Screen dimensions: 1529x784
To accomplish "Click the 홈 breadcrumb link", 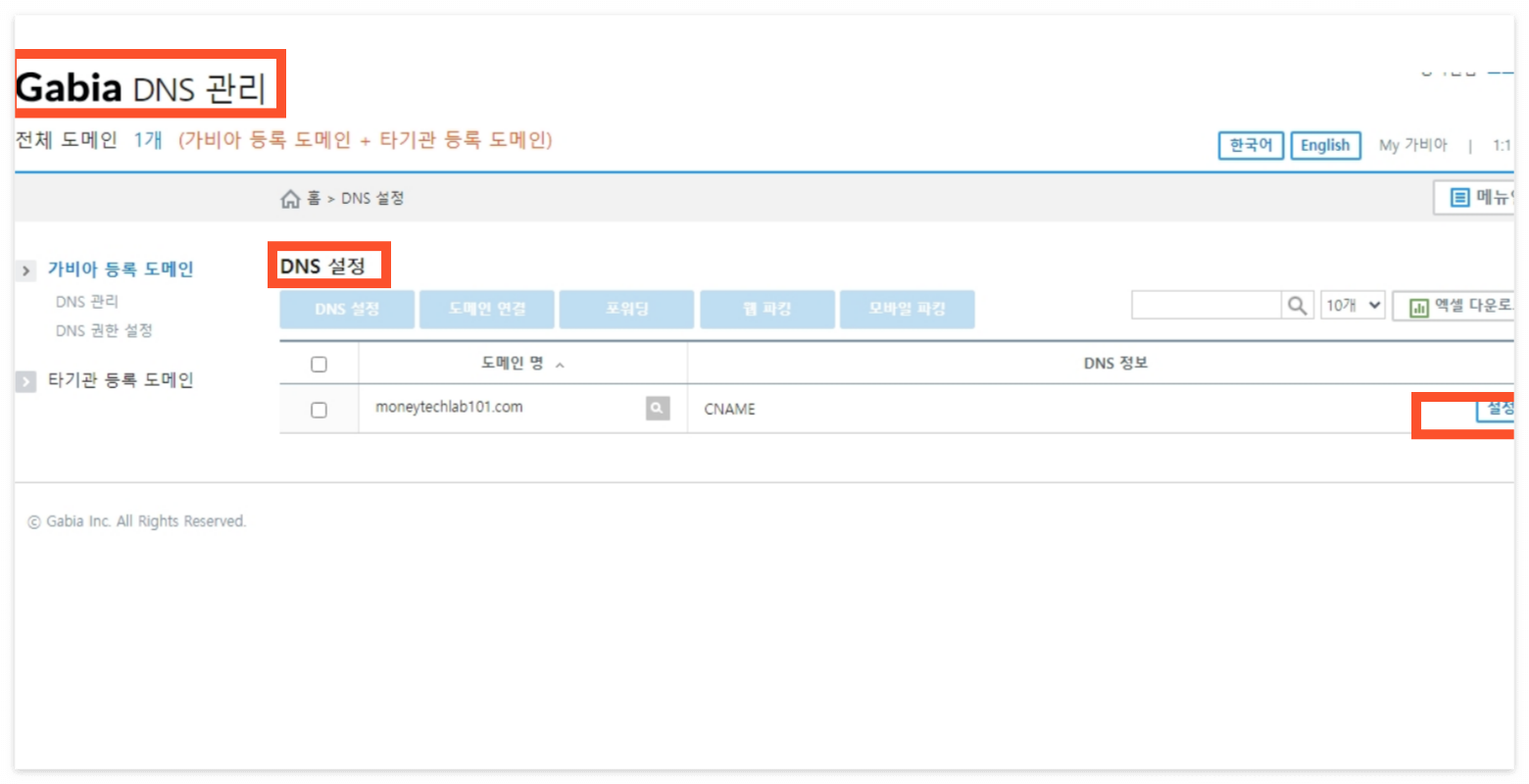I will (x=314, y=199).
